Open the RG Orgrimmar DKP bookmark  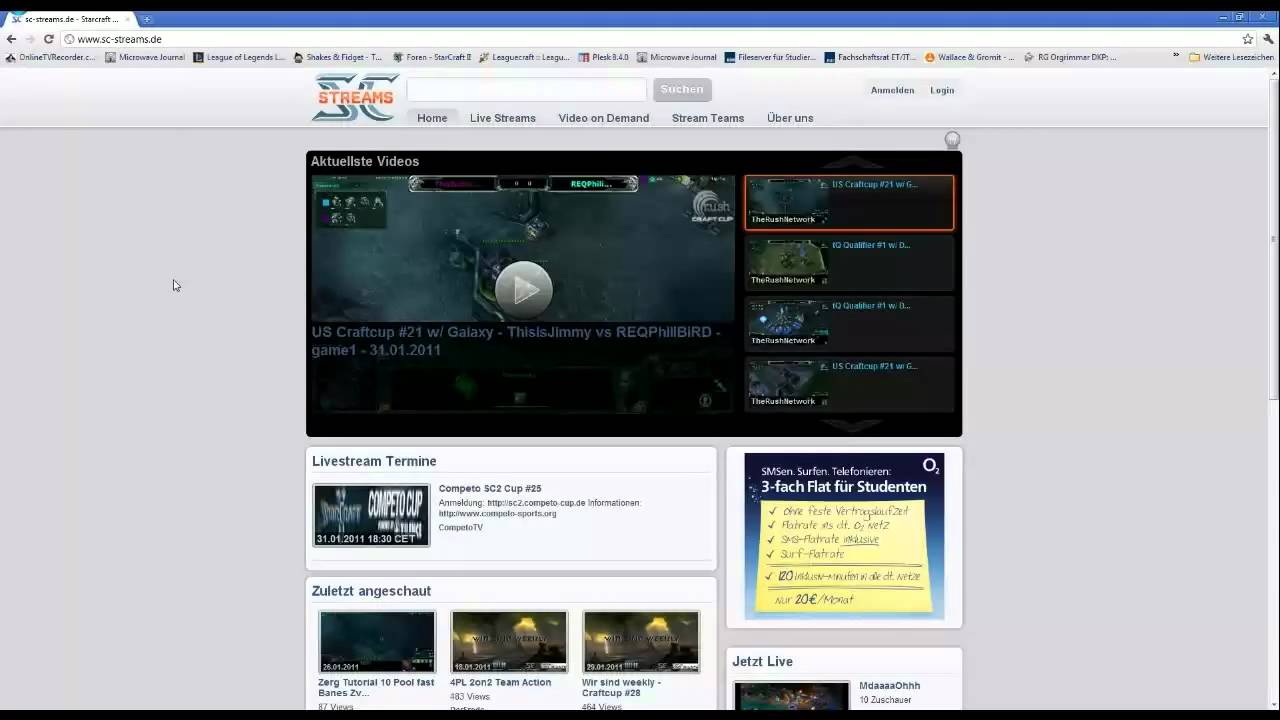pyautogui.click(x=1071, y=57)
